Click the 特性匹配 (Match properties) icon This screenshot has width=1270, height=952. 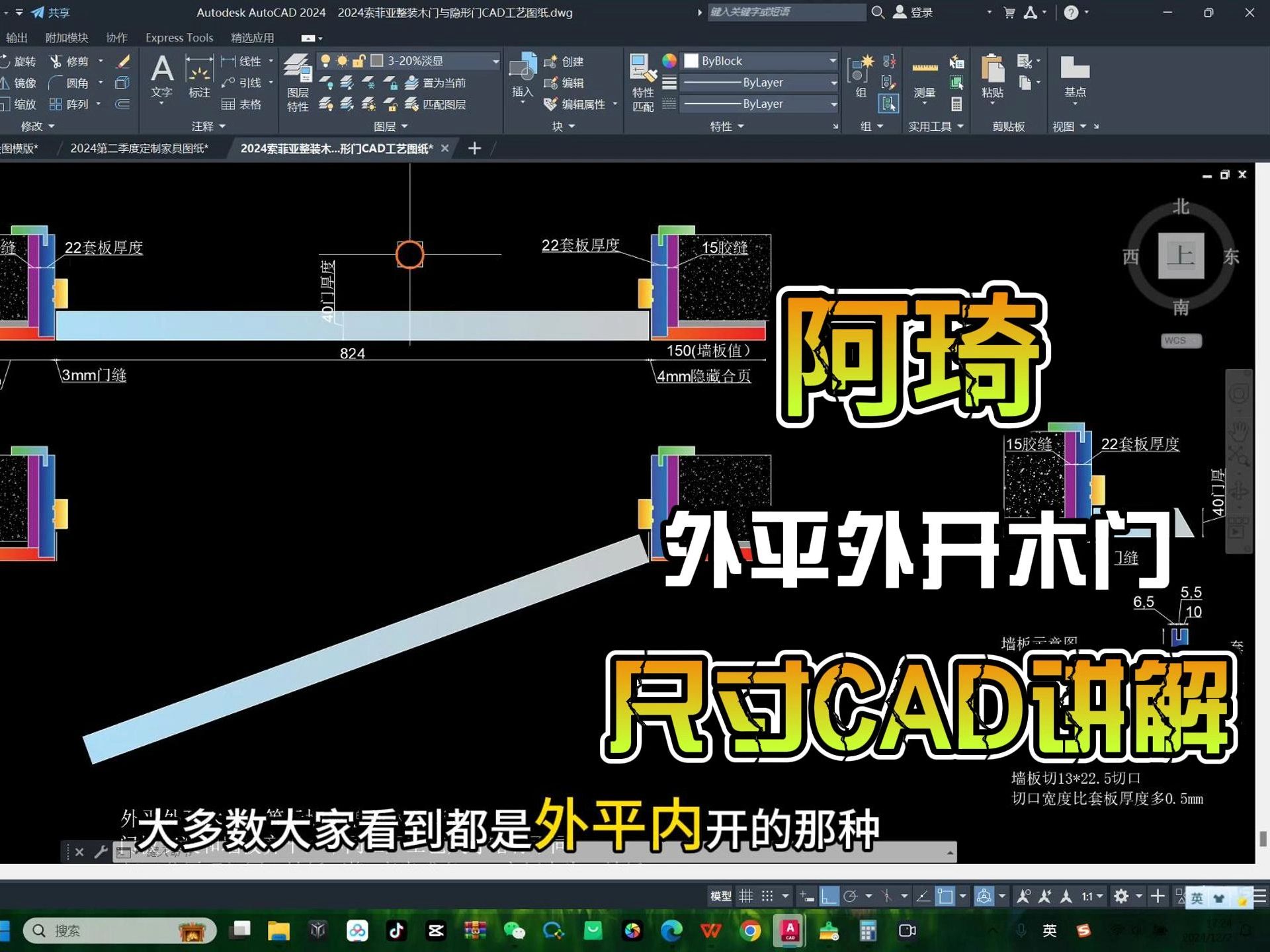[x=643, y=83]
